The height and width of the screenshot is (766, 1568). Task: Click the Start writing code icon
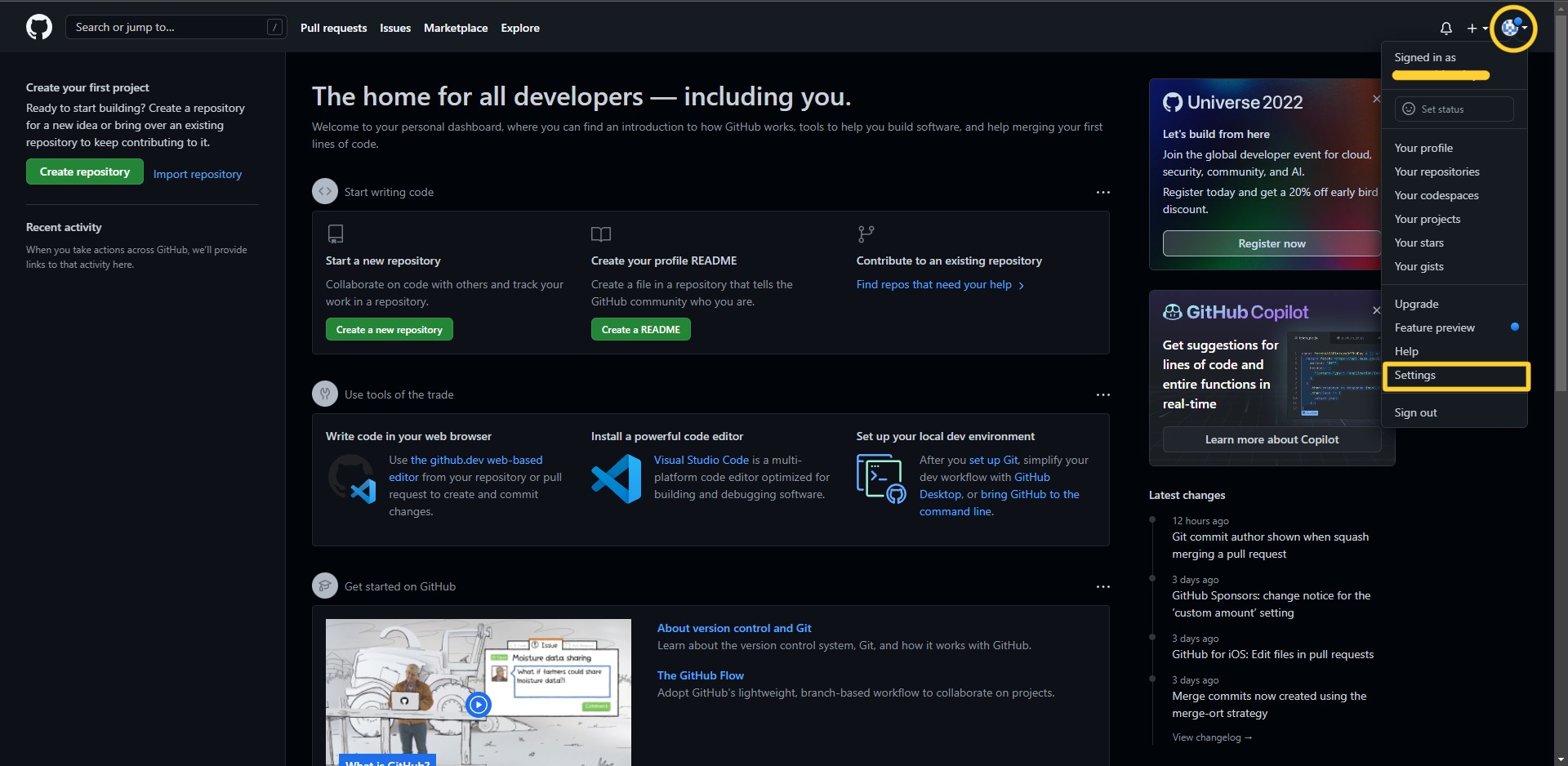[x=325, y=191]
